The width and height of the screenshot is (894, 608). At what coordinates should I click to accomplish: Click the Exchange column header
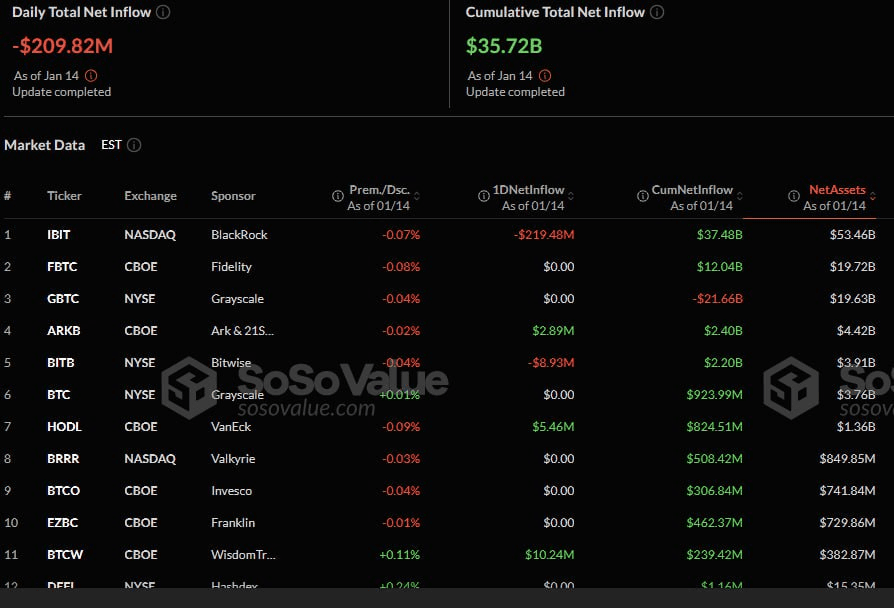tap(151, 196)
